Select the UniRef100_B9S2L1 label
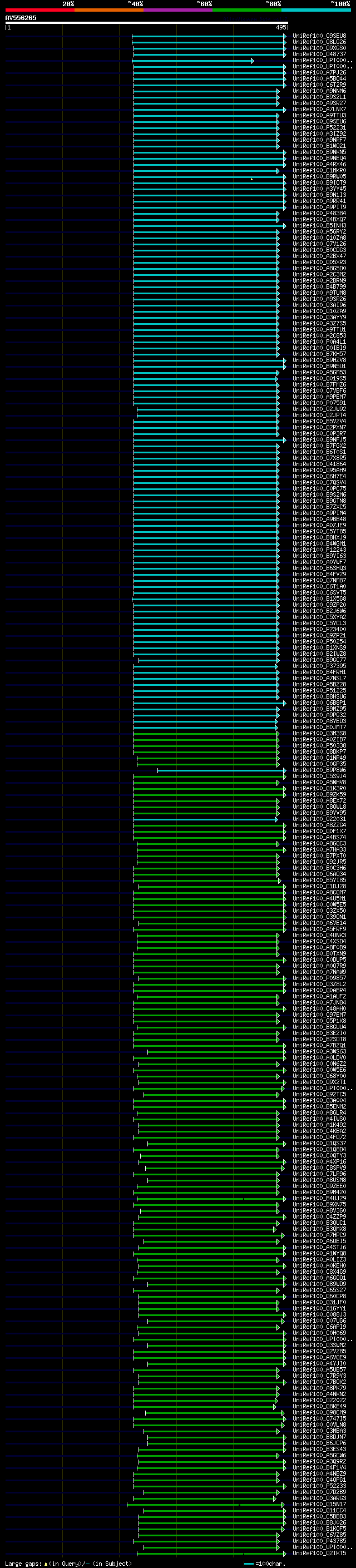356x1568 pixels. pyautogui.click(x=319, y=97)
